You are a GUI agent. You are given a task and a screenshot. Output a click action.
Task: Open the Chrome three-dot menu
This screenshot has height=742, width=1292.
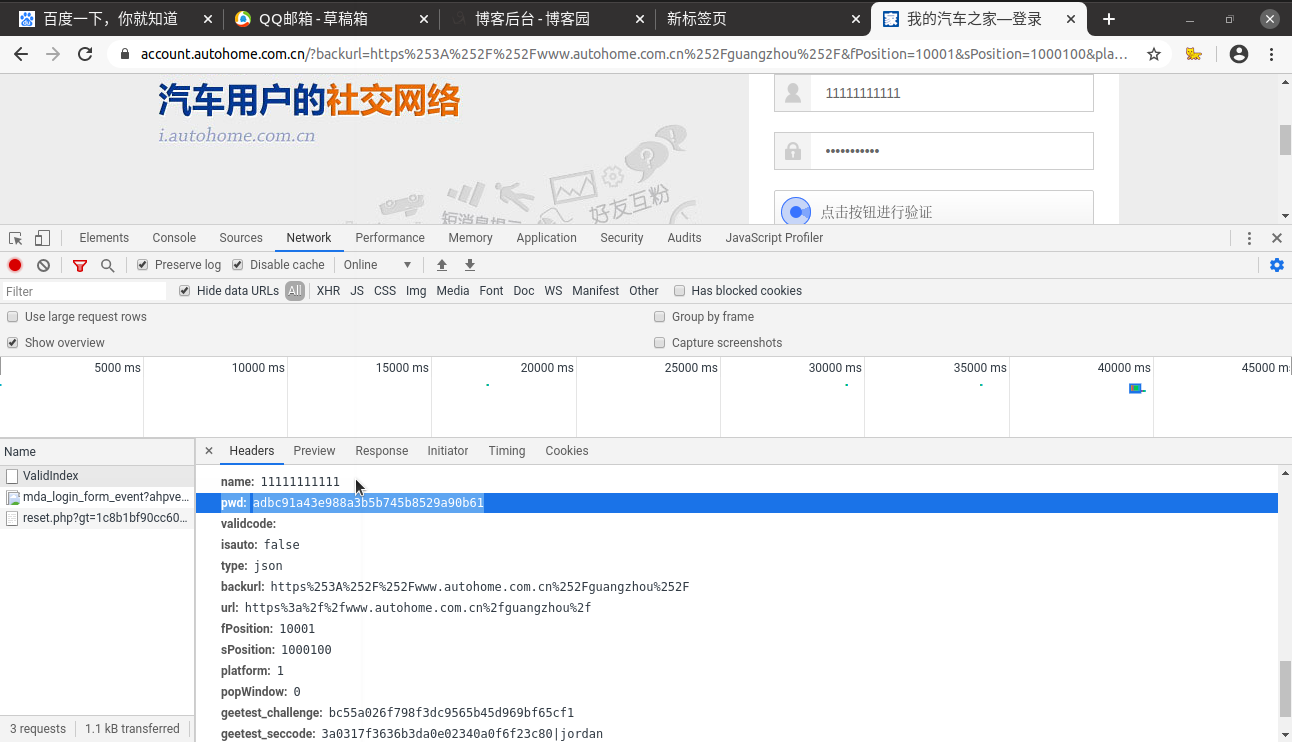pyautogui.click(x=1271, y=54)
